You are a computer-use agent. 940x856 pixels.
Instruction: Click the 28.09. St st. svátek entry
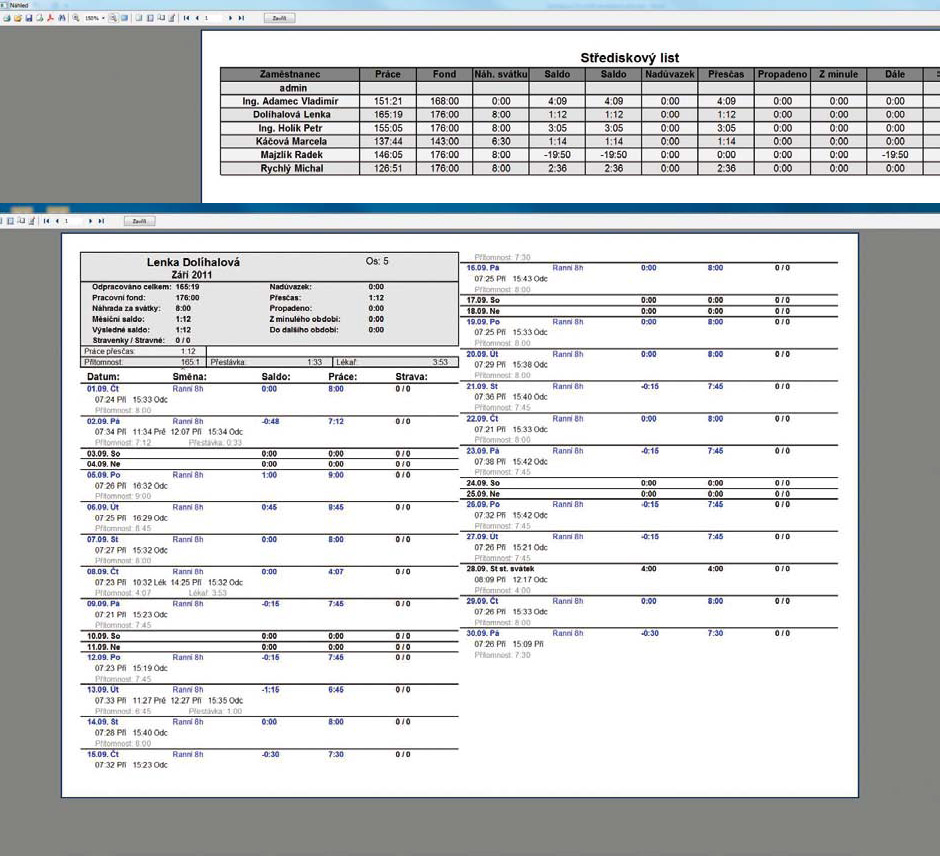(x=500, y=569)
